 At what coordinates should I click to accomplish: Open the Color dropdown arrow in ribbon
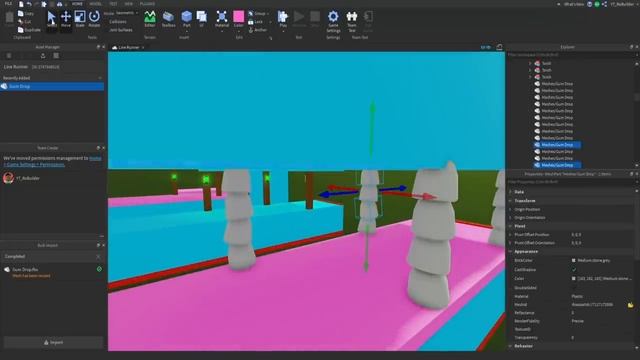coord(239,31)
